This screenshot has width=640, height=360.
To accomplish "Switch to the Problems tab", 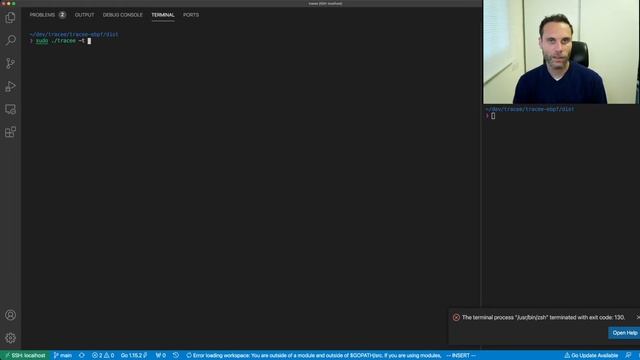I will [x=42, y=15].
